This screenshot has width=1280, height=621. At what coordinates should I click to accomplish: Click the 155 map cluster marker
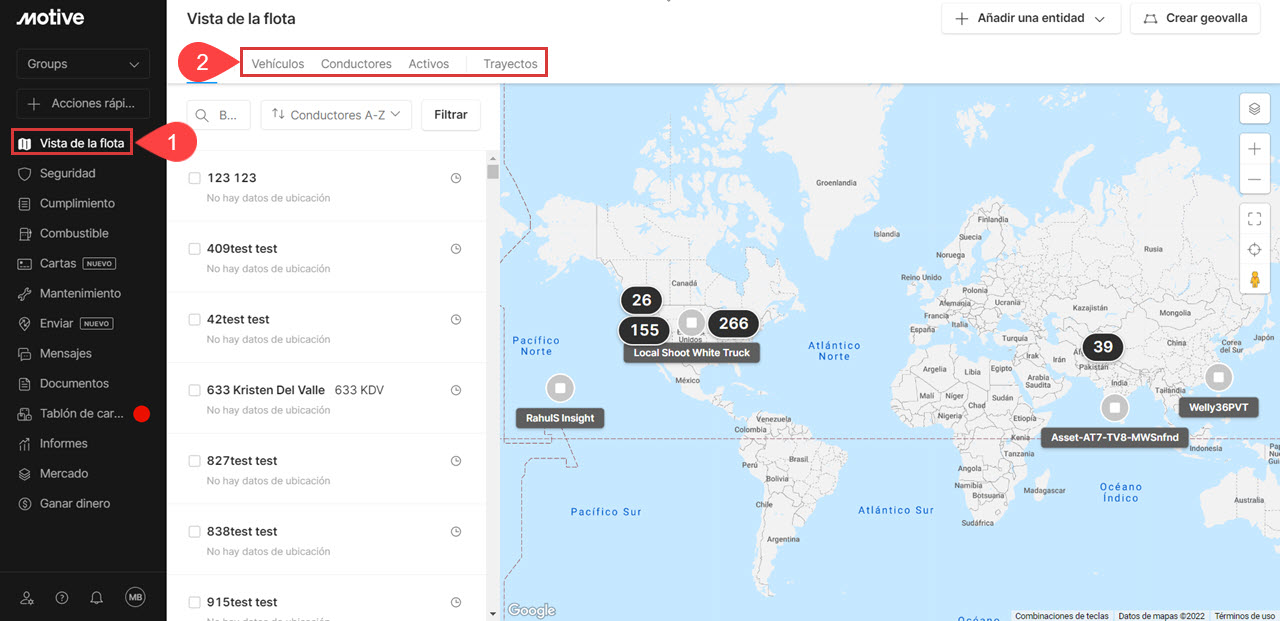pyautogui.click(x=645, y=330)
